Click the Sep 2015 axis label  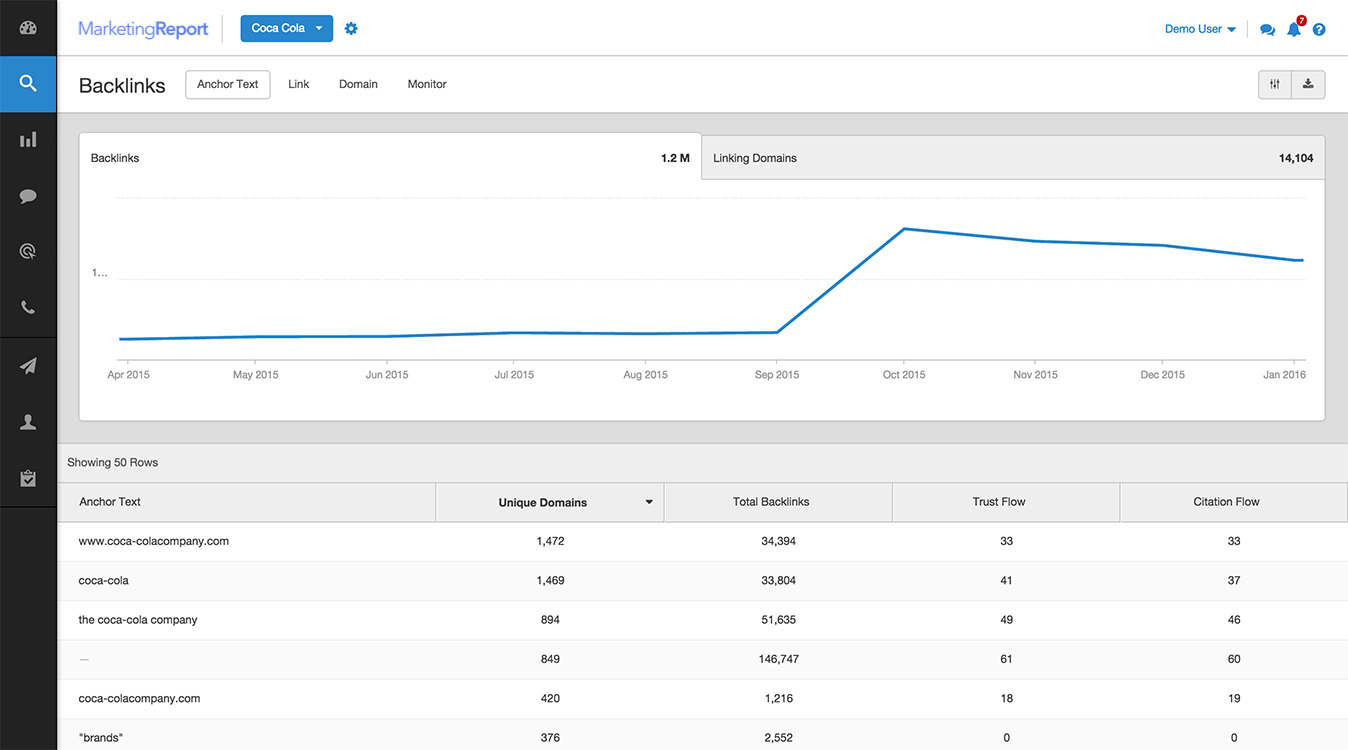pyautogui.click(x=777, y=375)
